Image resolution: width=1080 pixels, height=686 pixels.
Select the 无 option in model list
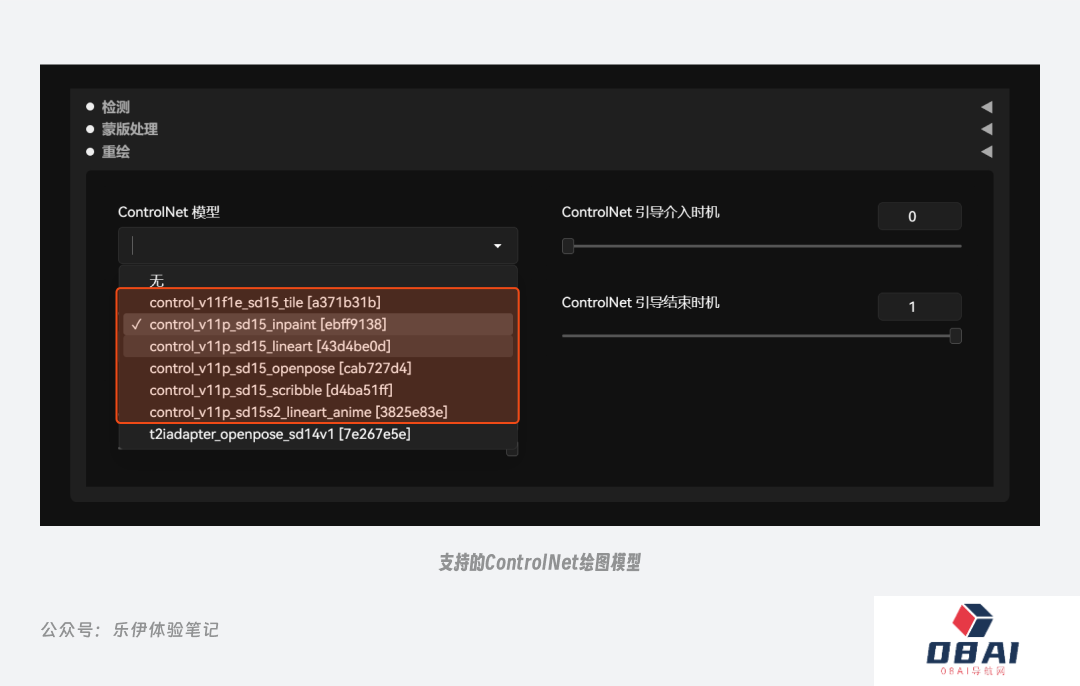click(157, 281)
